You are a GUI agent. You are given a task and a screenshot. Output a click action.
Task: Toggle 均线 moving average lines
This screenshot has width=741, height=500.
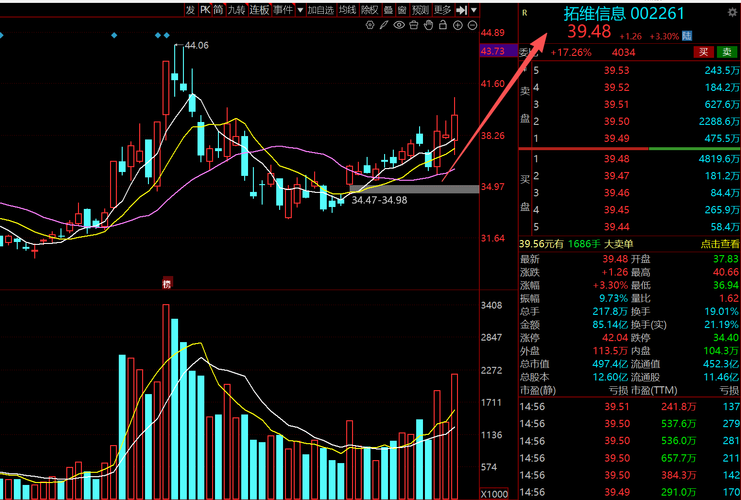coord(347,10)
